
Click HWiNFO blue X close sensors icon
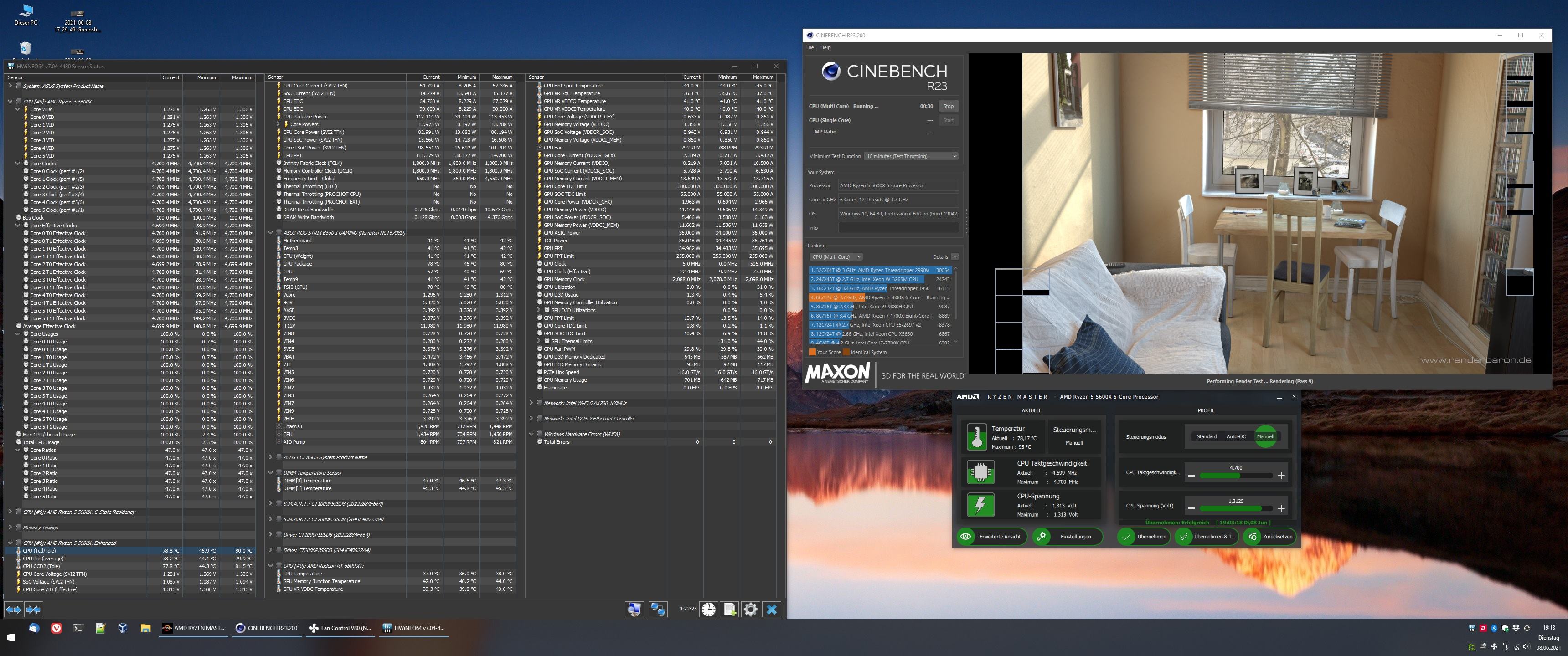pyautogui.click(x=772, y=609)
